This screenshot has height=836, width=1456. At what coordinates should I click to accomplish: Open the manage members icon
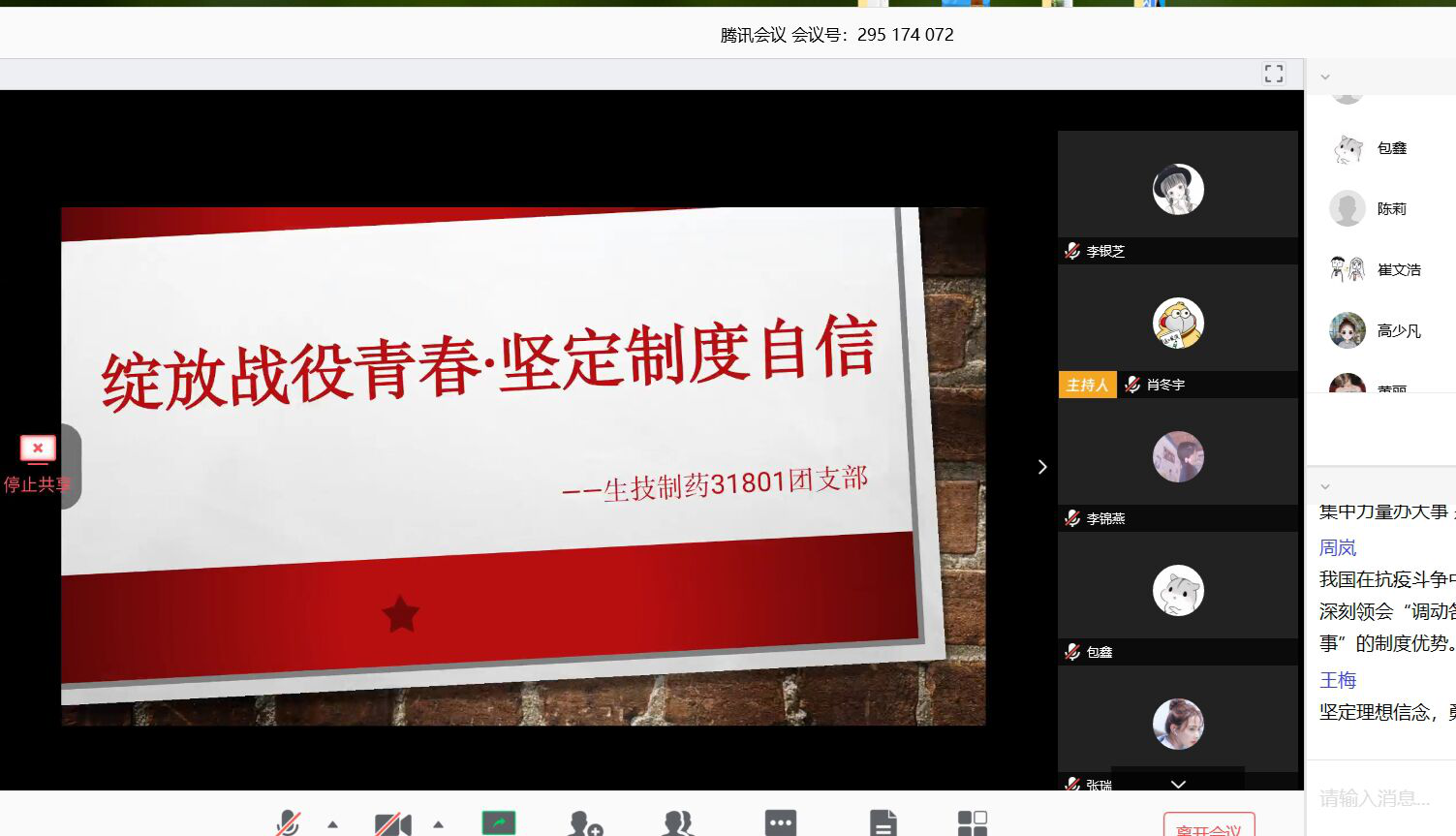tap(678, 824)
